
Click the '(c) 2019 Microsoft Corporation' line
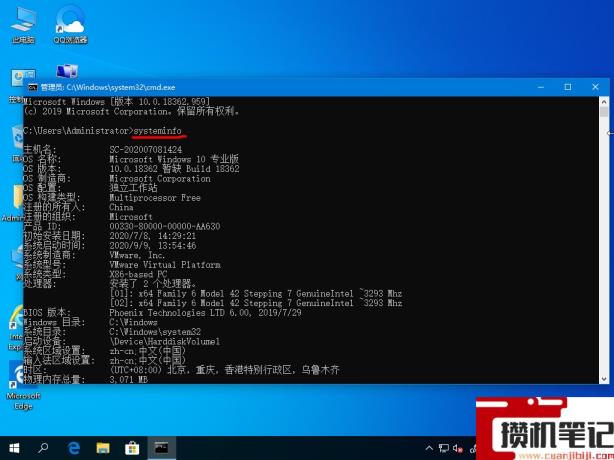[x=131, y=112]
